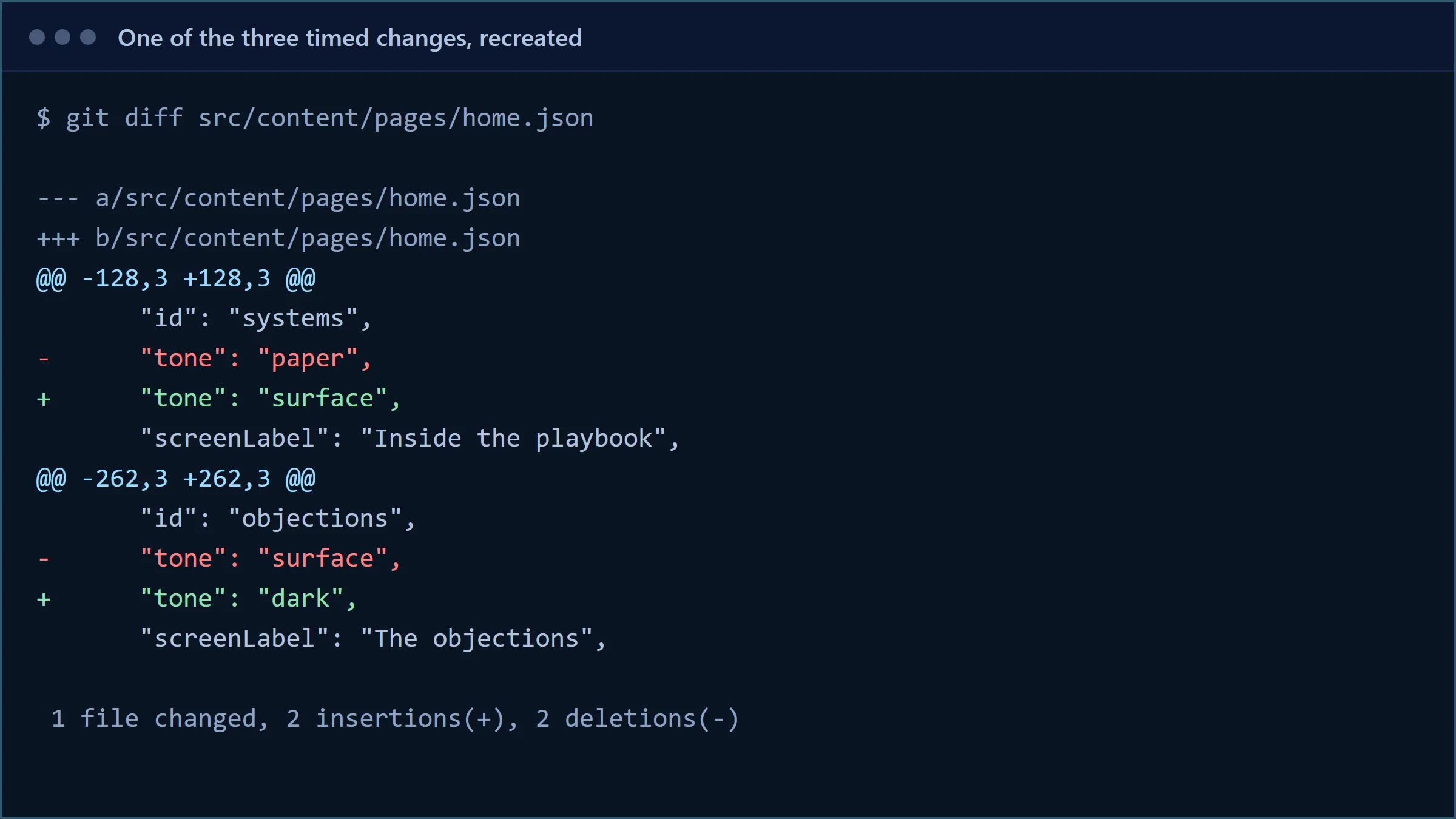This screenshot has height=819, width=1456.
Task: Click the removed line "tone": "paper"
Action: pyautogui.click(x=204, y=359)
